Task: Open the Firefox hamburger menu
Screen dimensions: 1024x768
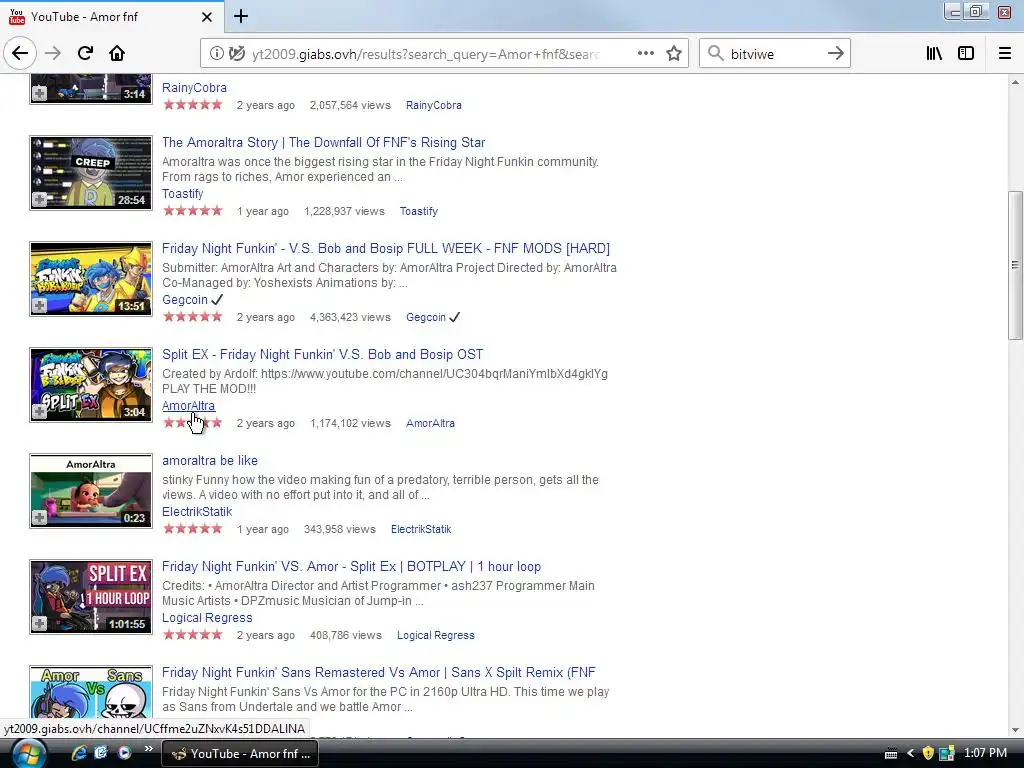Action: (1005, 54)
